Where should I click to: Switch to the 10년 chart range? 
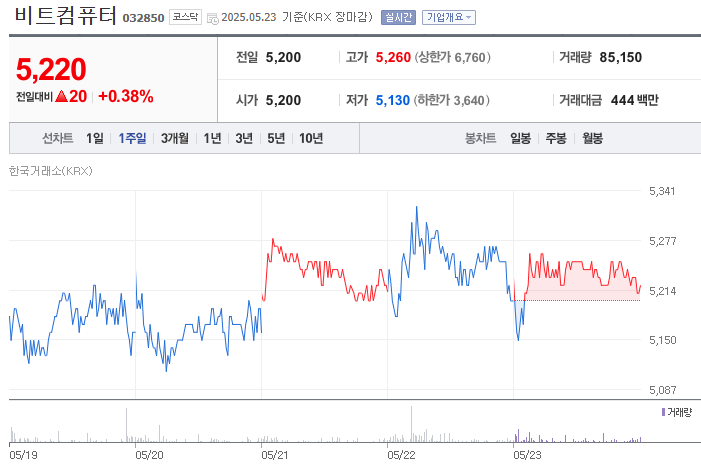pos(311,138)
